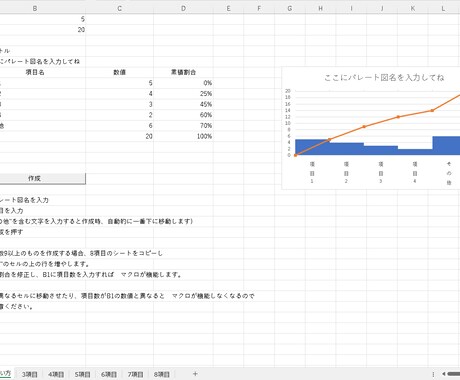The image size is (460, 380).
Task: Open the 5項目 sheet tab
Action: (x=82, y=374)
